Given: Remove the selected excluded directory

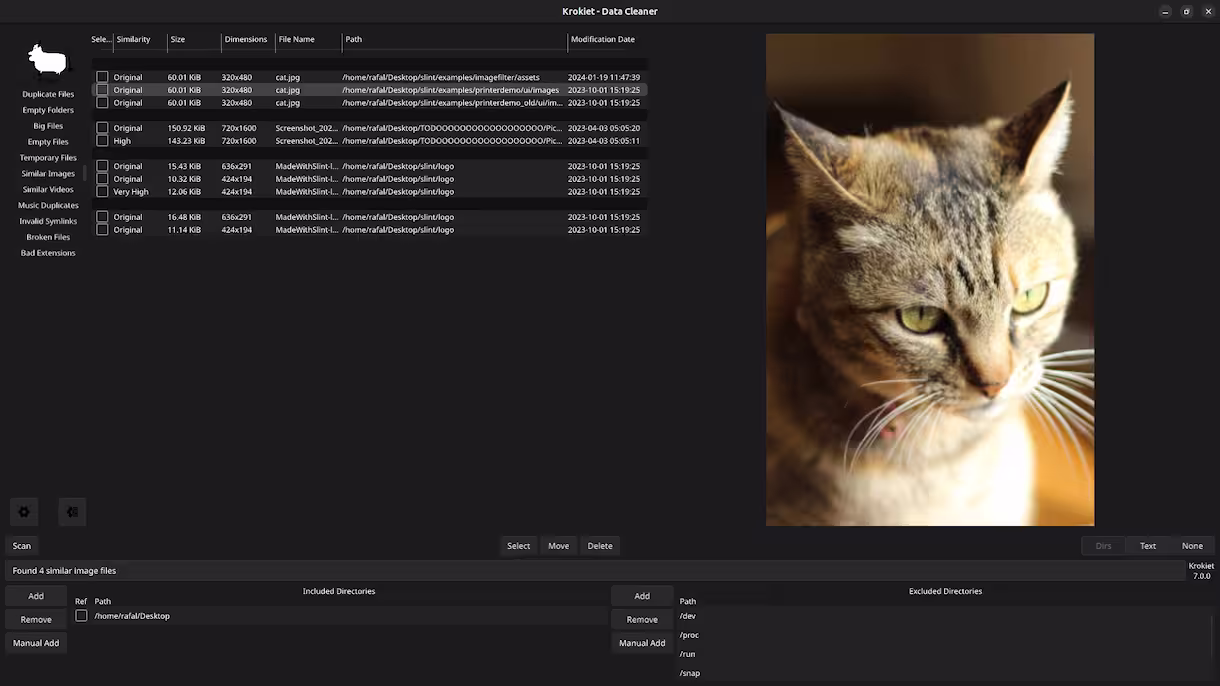Looking at the screenshot, I should pos(642,620).
